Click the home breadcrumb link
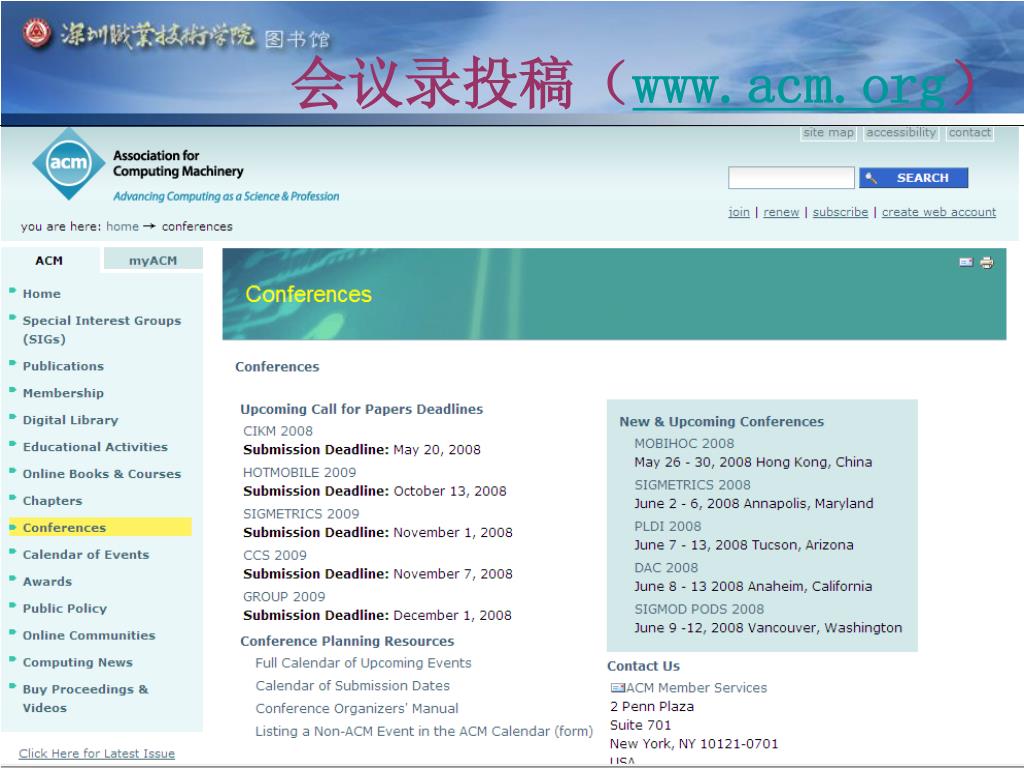1024x768 pixels. [x=122, y=227]
